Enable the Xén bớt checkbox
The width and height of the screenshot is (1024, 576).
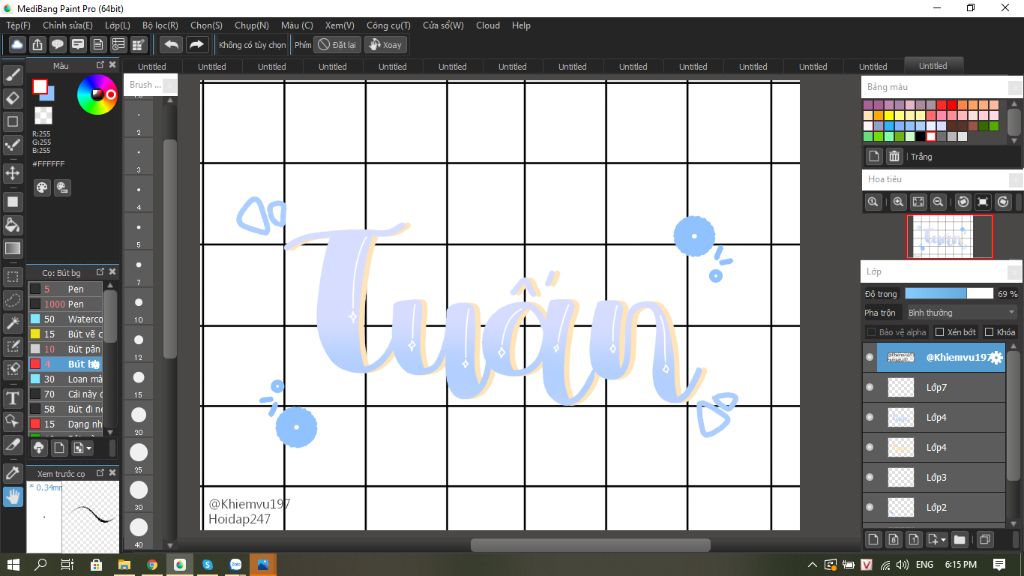[940, 332]
